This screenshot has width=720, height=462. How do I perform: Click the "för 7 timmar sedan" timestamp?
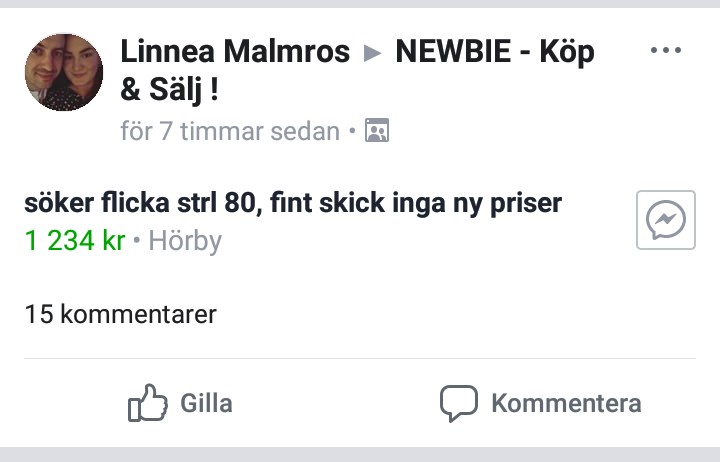(230, 131)
